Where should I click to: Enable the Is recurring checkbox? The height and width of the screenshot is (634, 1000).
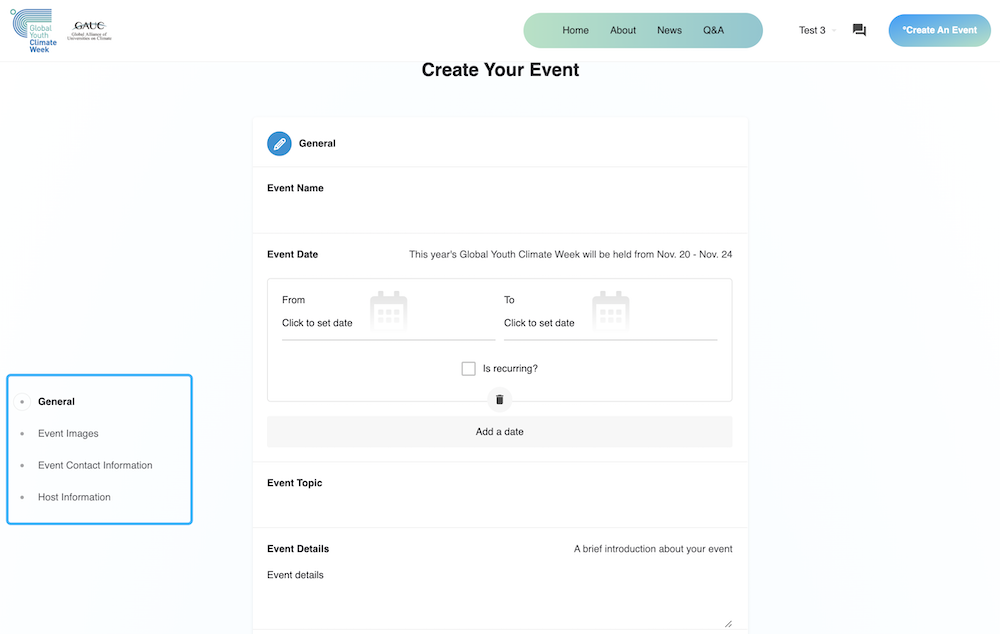pos(468,369)
